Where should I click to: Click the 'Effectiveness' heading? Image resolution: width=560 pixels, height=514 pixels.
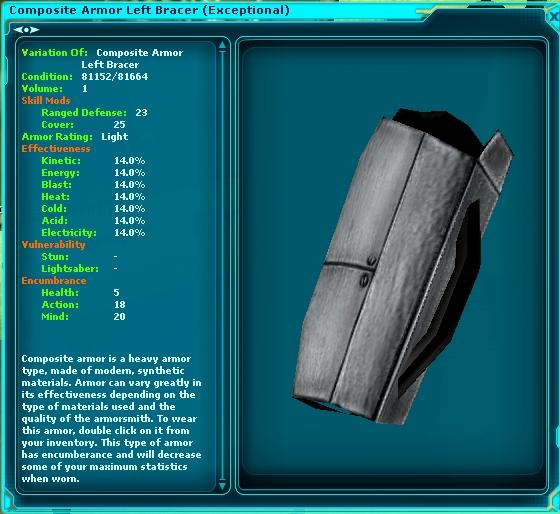pos(56,149)
